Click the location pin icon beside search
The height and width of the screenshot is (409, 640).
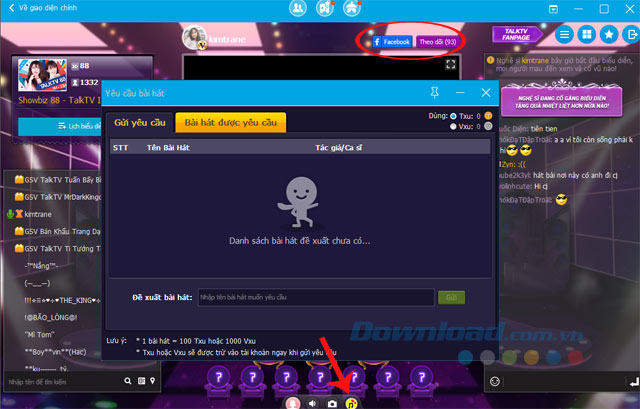coord(153,381)
